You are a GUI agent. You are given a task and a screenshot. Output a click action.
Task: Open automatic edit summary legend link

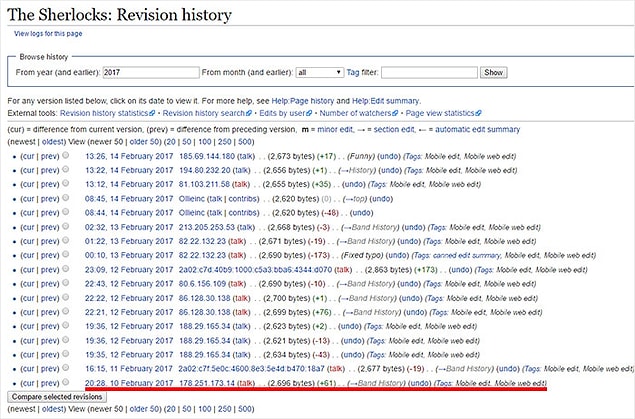(477, 130)
